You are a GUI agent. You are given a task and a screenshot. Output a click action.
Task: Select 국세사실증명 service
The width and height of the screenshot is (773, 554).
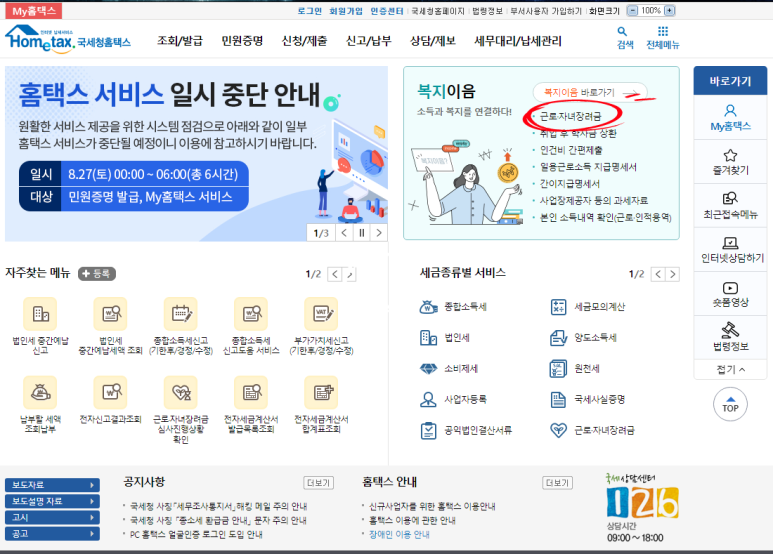click(x=587, y=399)
